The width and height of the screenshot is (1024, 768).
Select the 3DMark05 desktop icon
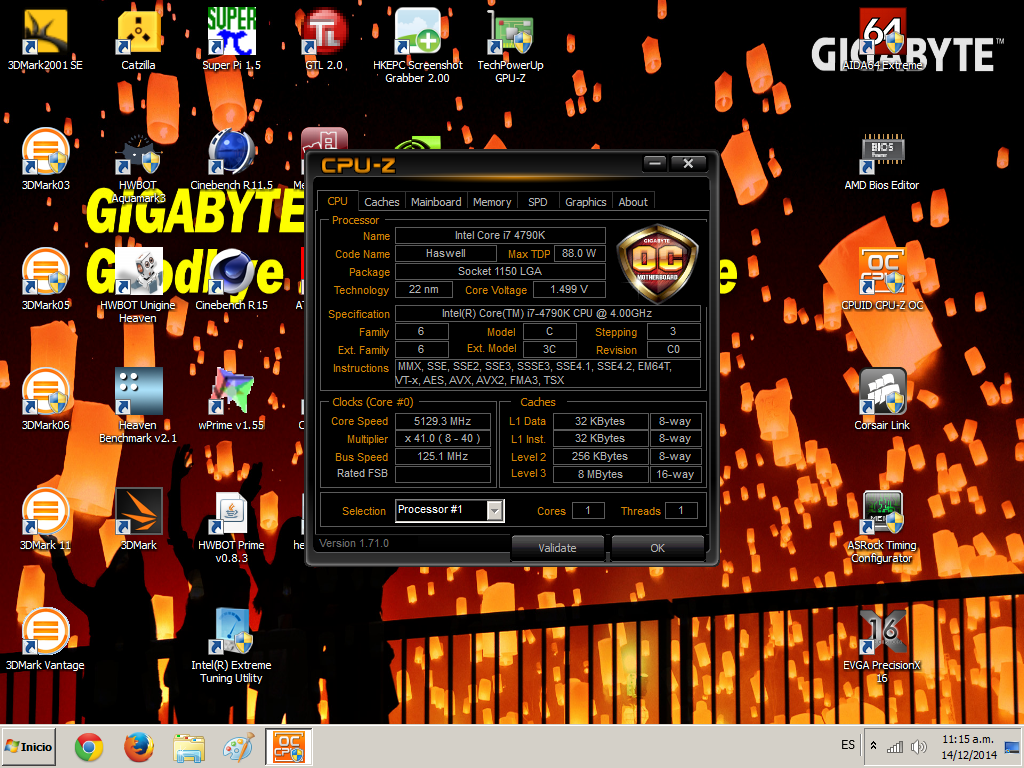[45, 280]
